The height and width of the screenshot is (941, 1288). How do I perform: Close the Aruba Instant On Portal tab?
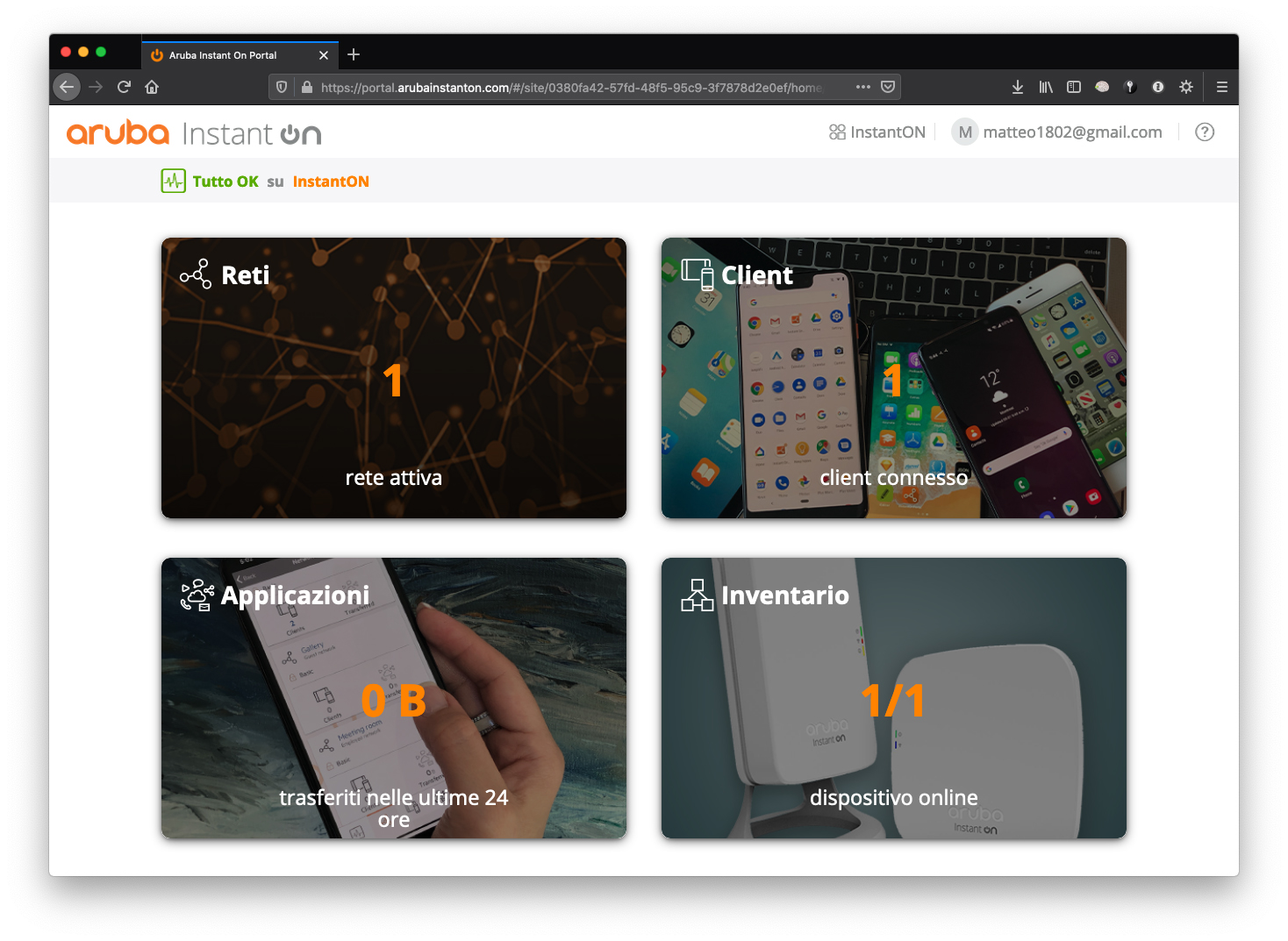pyautogui.click(x=324, y=55)
